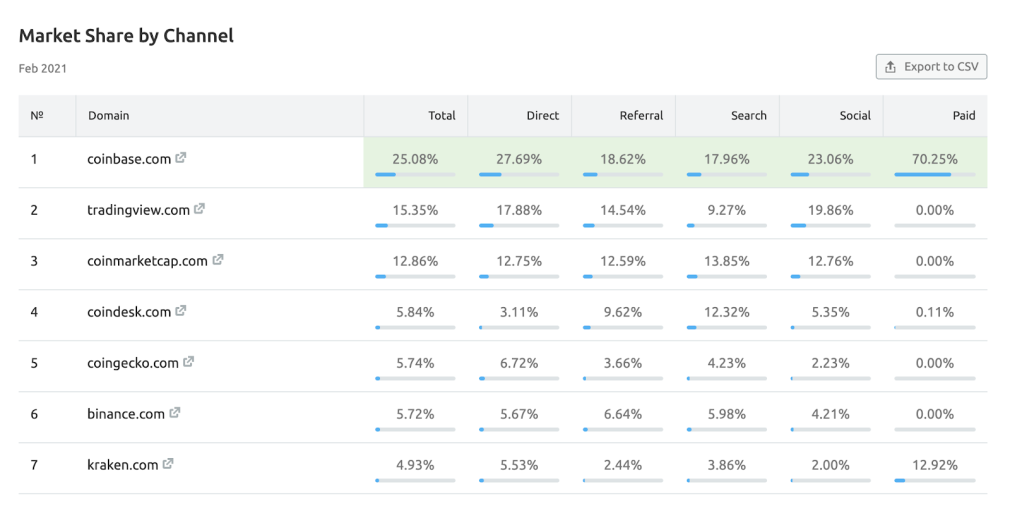Sort table by Direct column header
1010x506 pixels.
[543, 116]
